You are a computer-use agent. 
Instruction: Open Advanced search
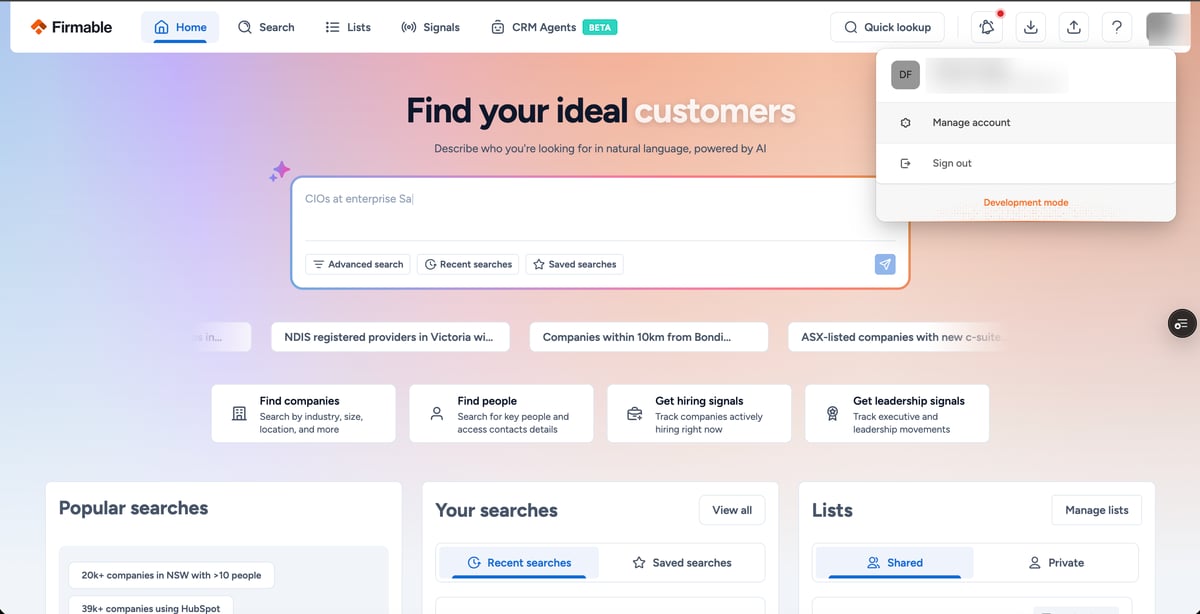coord(358,264)
